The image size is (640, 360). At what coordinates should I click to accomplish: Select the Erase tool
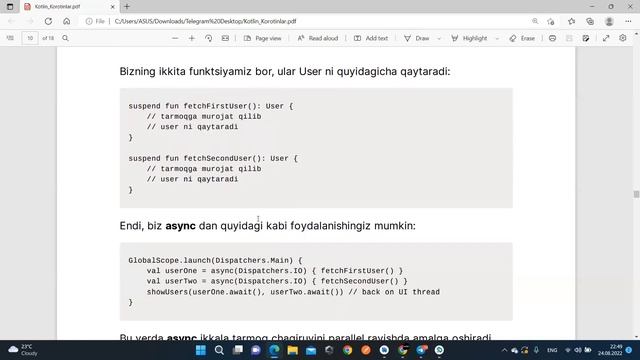(522, 38)
